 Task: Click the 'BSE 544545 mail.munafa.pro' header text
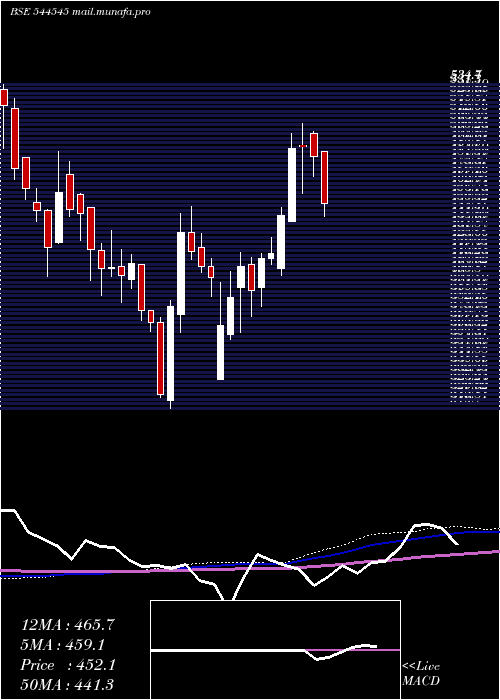(x=80, y=12)
